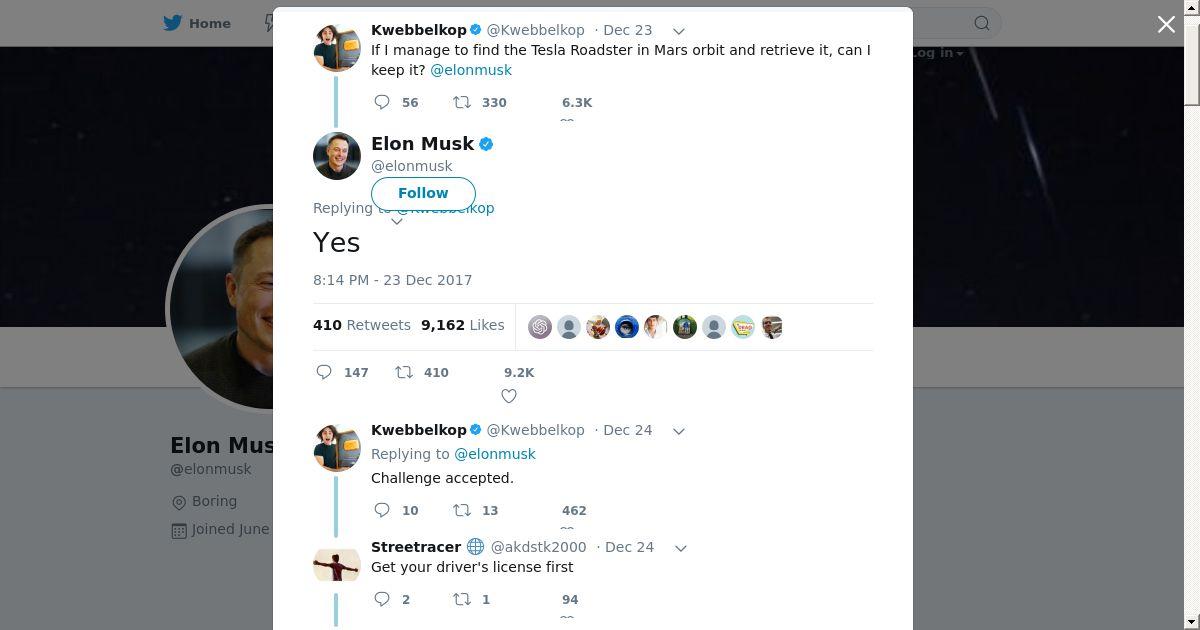Follow Elon Musk

pyautogui.click(x=423, y=193)
